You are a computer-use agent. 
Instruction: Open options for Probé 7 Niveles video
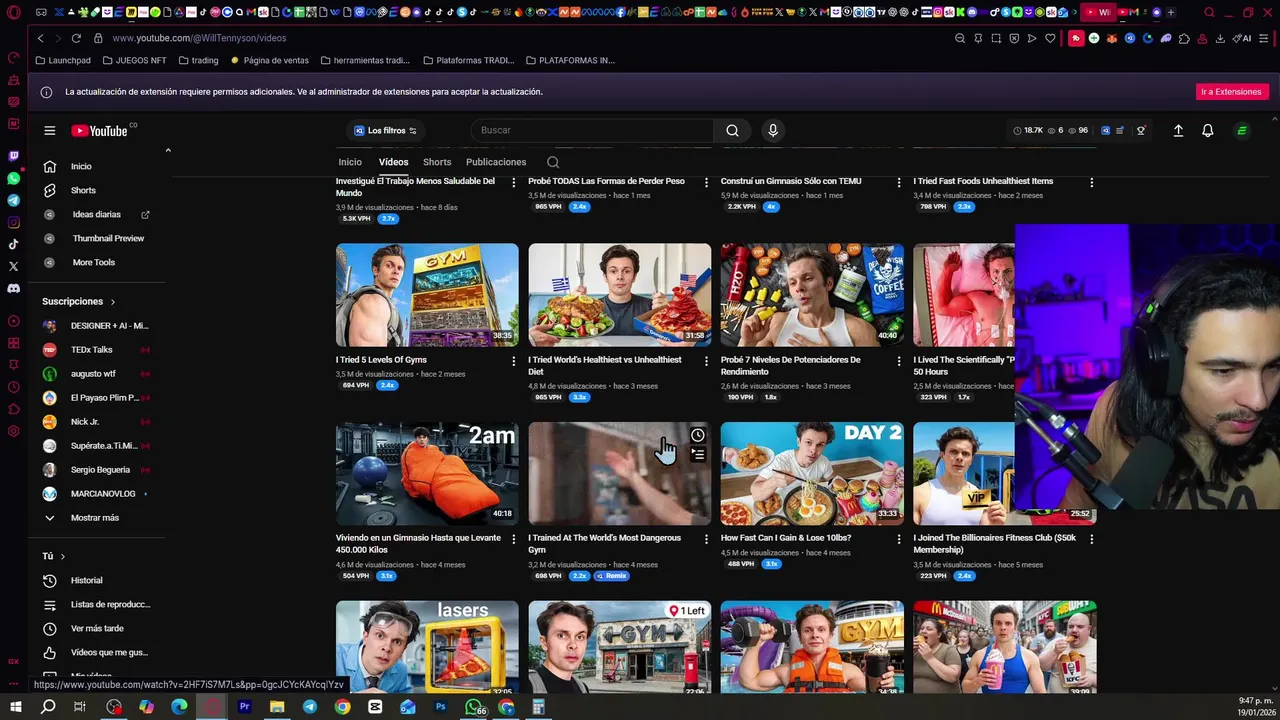click(x=898, y=360)
